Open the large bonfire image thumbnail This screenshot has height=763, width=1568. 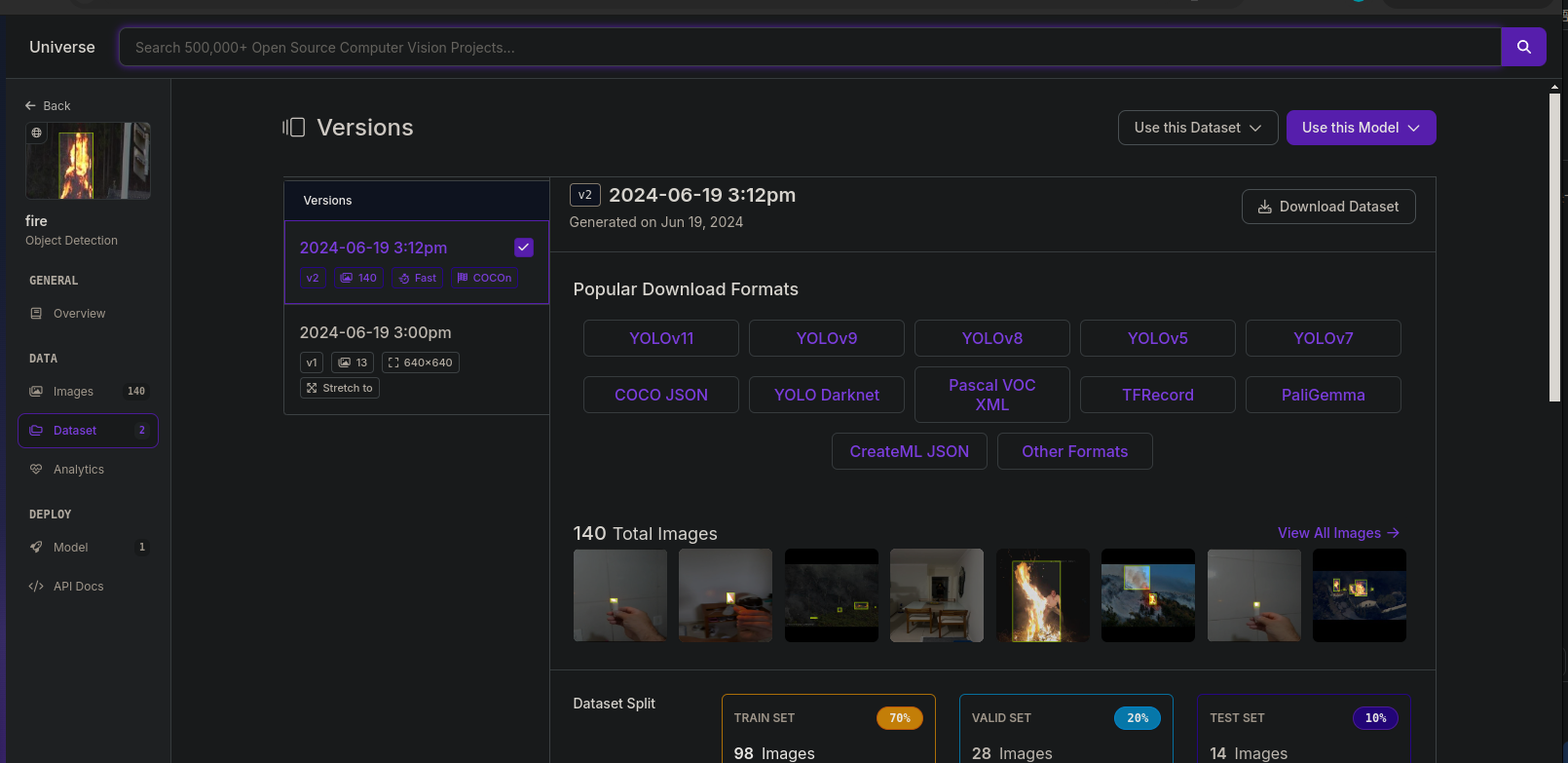click(1043, 595)
